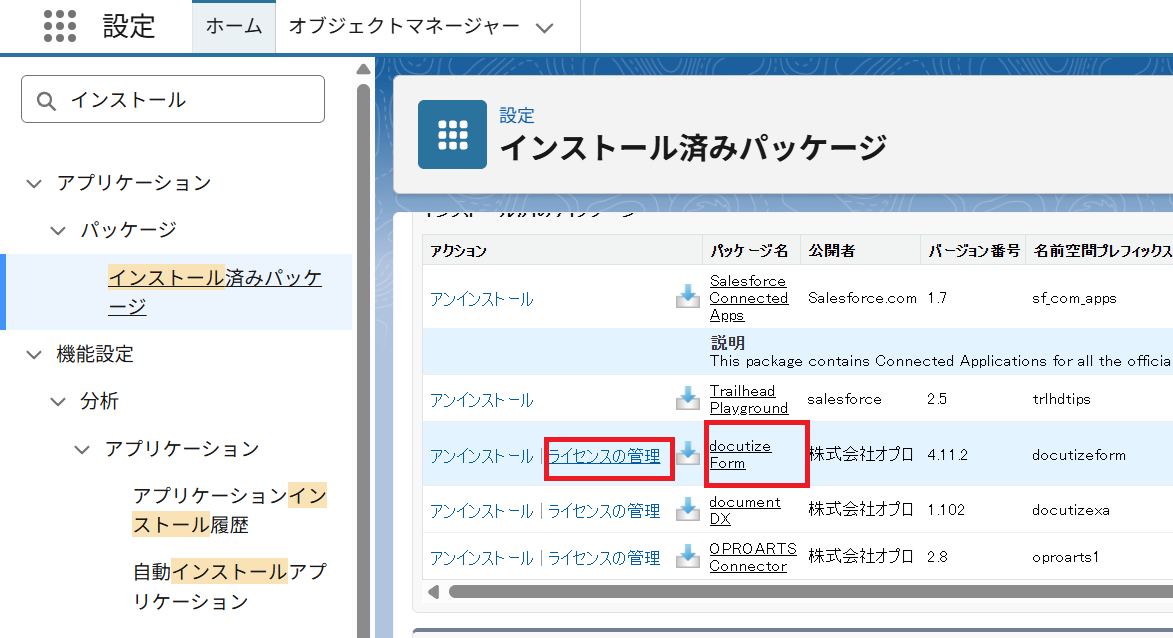The width and height of the screenshot is (1173, 638).
Task: Switch to the ホーム tab
Action: [x=233, y=27]
